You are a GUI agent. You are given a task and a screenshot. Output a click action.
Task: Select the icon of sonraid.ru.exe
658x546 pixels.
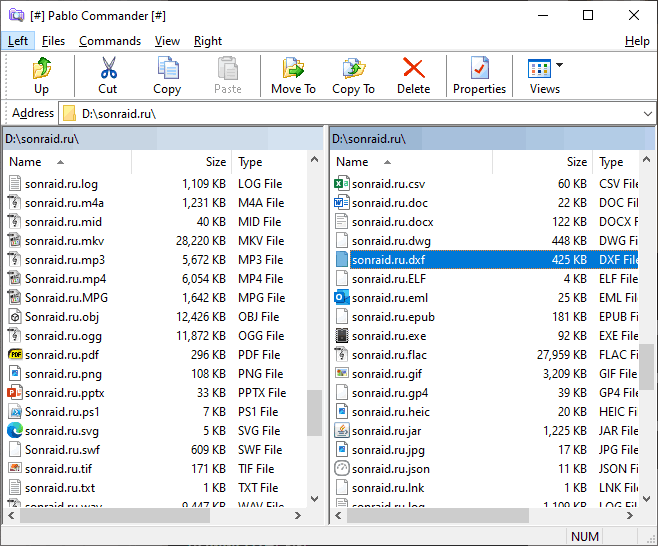[342, 336]
